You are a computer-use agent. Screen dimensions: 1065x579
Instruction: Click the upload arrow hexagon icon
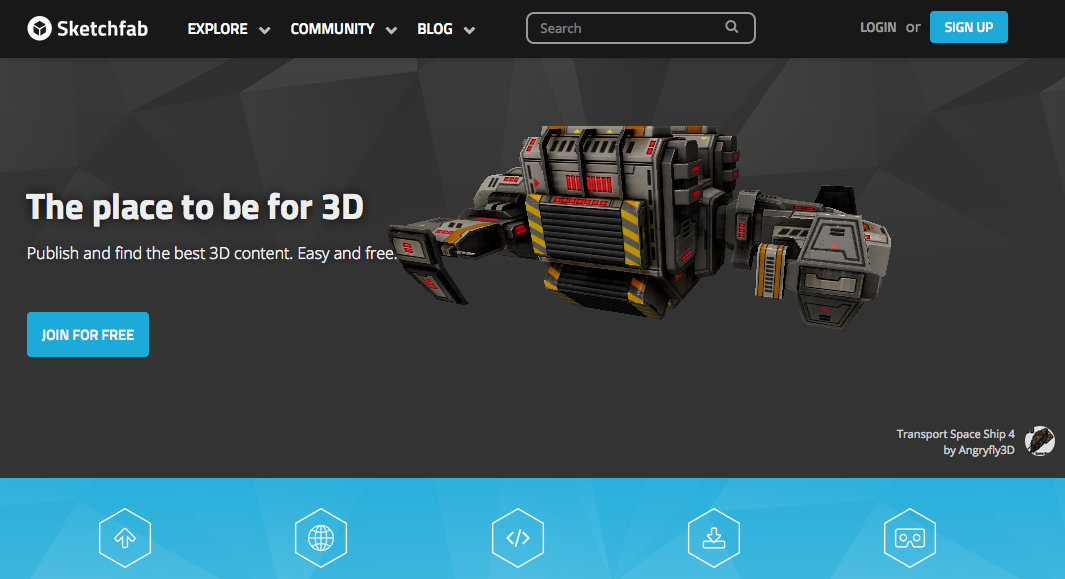(x=125, y=538)
